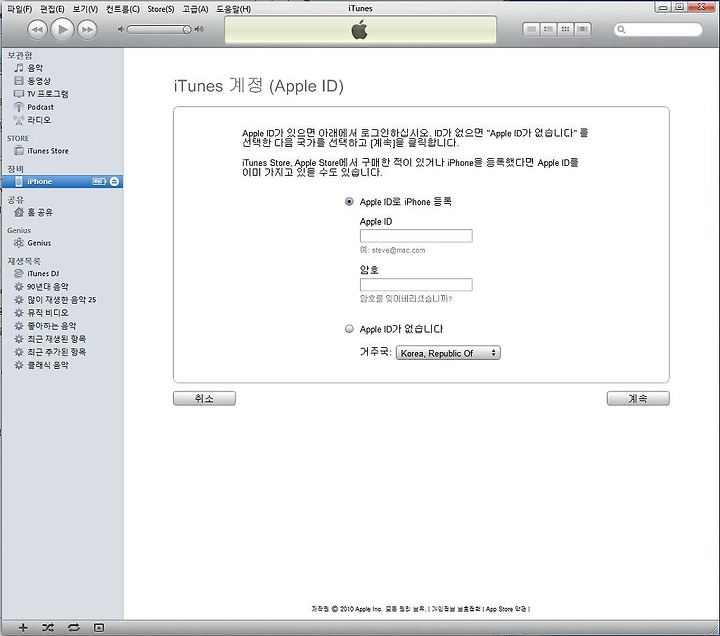Click the Apple logo status display
This screenshot has width=720, height=636.
tap(360, 30)
